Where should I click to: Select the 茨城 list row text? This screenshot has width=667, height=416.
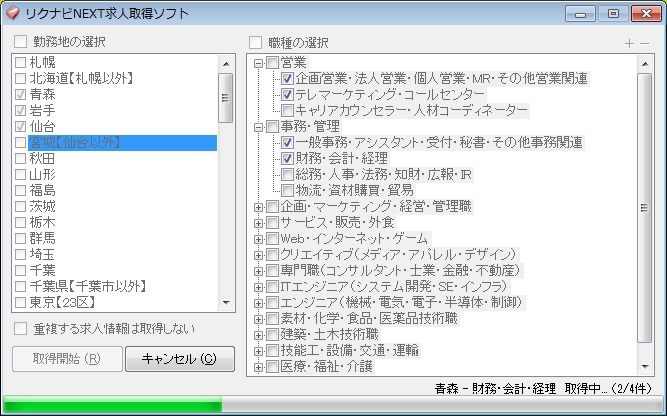pyautogui.click(x=42, y=206)
